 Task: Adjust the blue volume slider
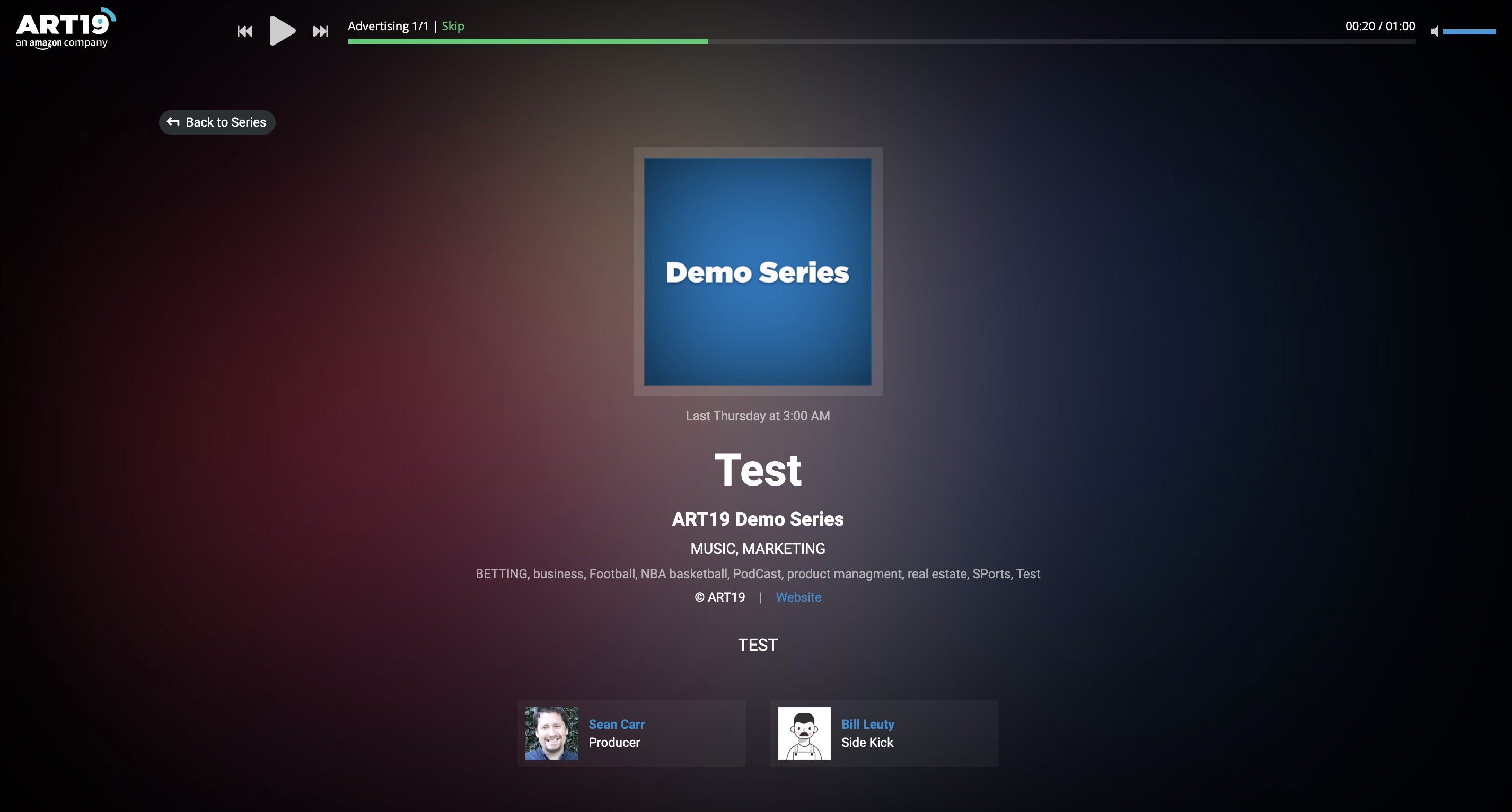[1468, 32]
